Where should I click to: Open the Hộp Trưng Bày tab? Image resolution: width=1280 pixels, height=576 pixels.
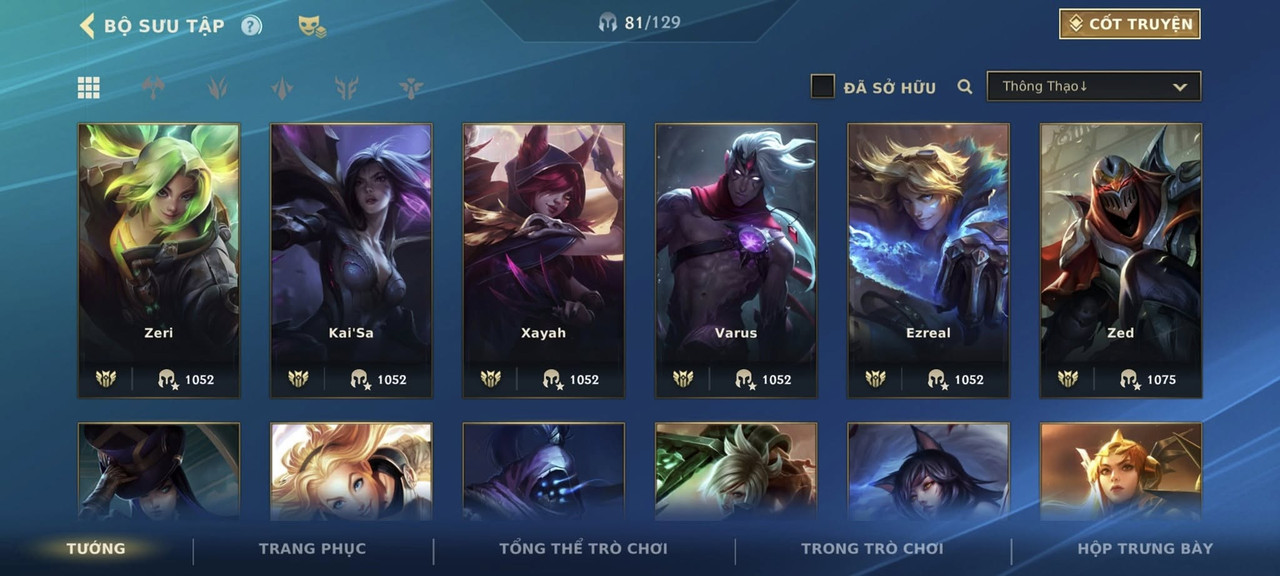[x=1145, y=548]
